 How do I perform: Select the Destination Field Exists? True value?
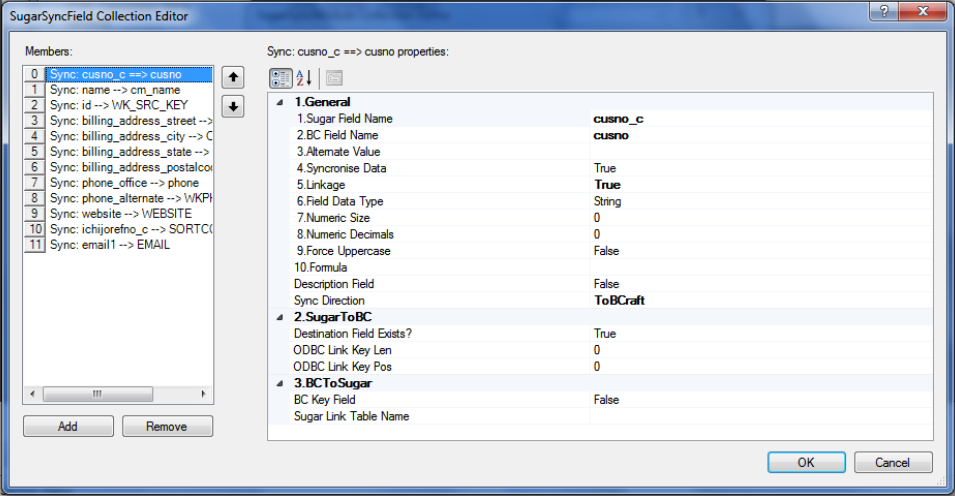[x=761, y=333]
